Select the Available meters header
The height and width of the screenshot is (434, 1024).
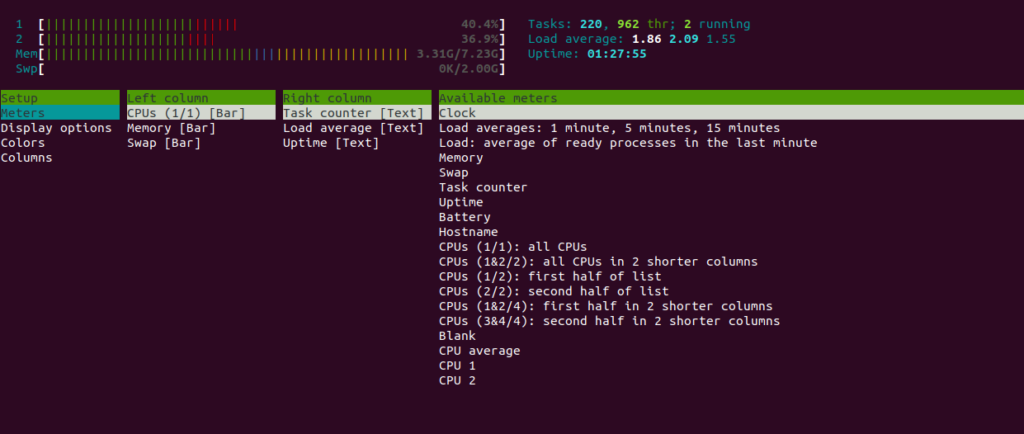[731, 98]
